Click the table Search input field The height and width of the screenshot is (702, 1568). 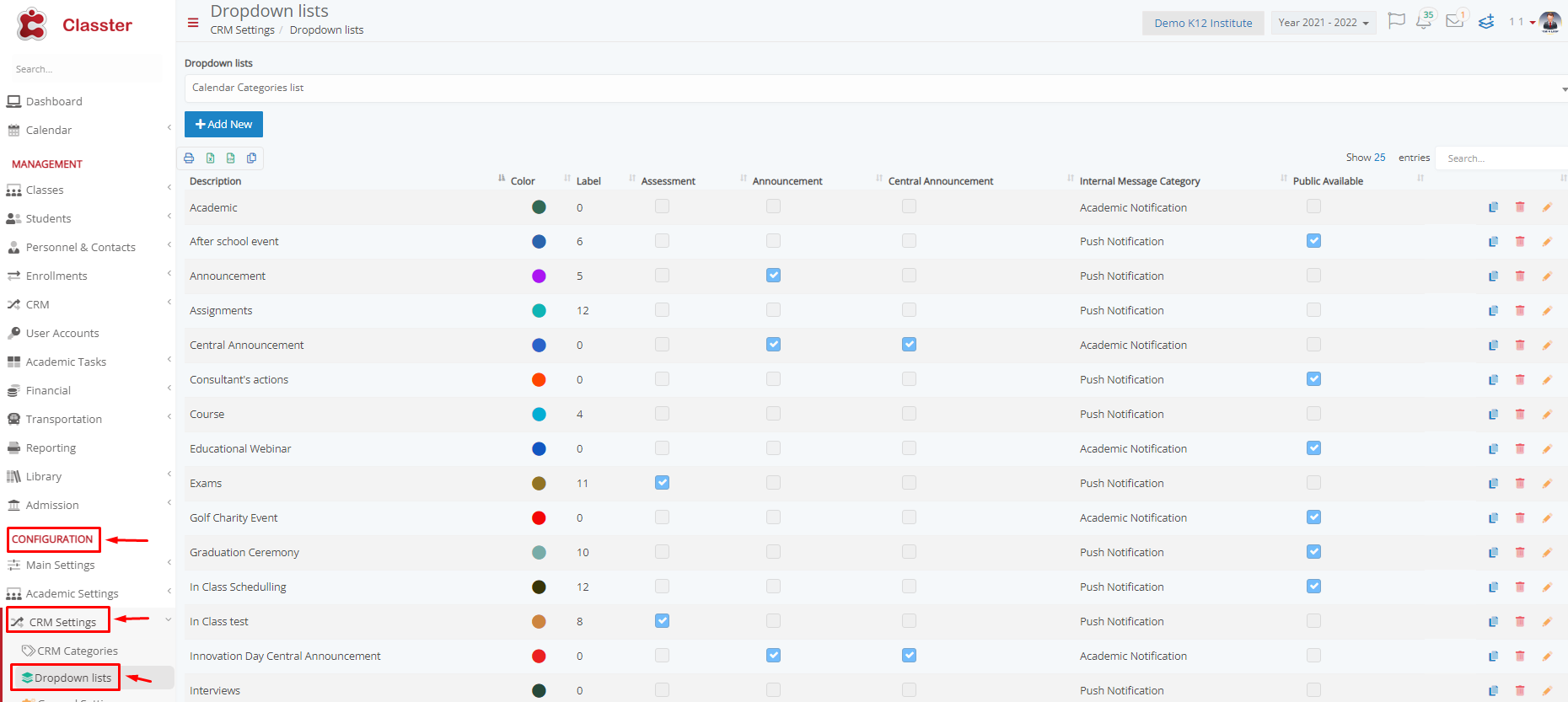click(1501, 158)
